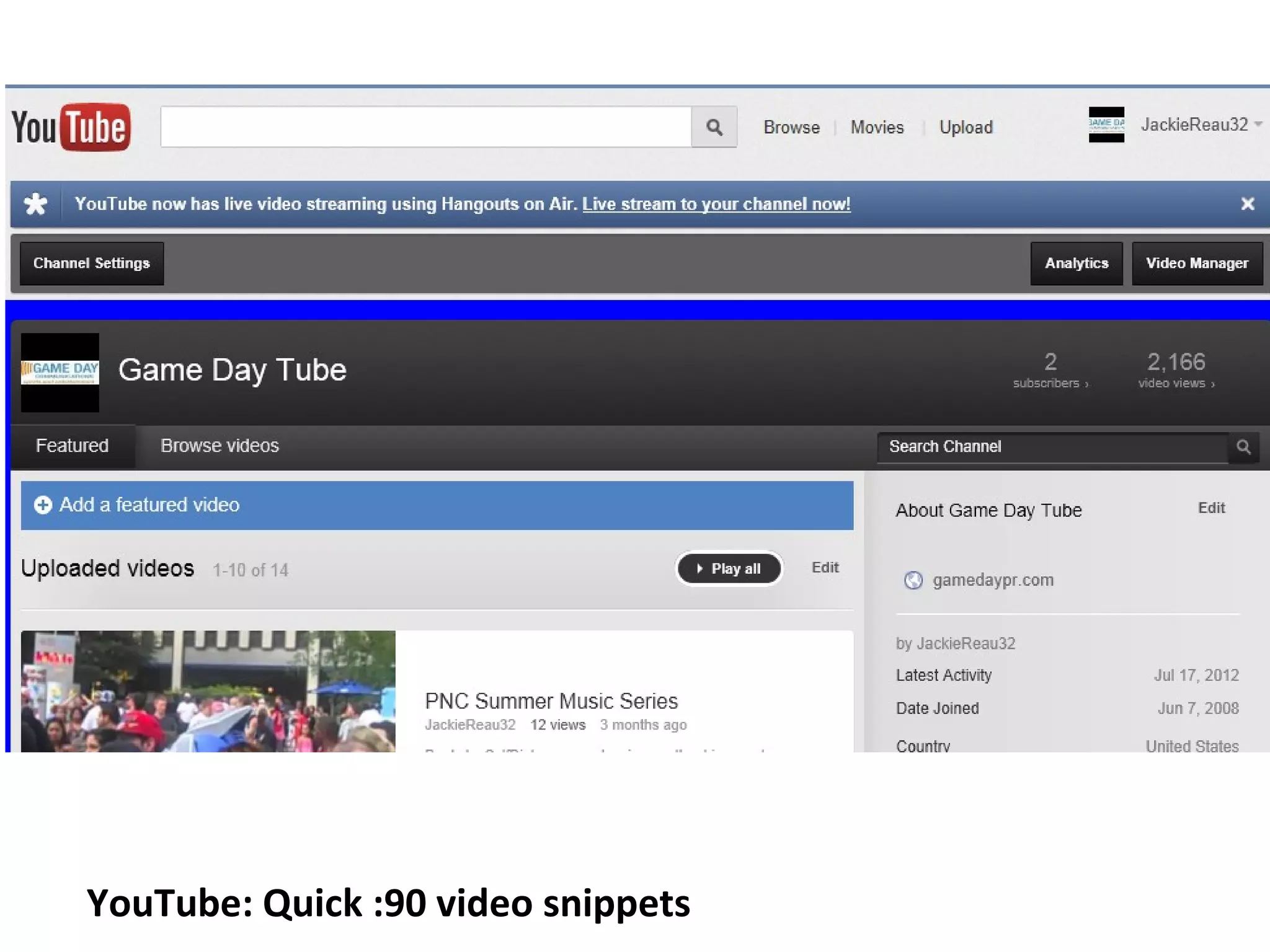Edit the Uploaded videos section
Viewport: 1270px width, 952px height.
pos(825,568)
